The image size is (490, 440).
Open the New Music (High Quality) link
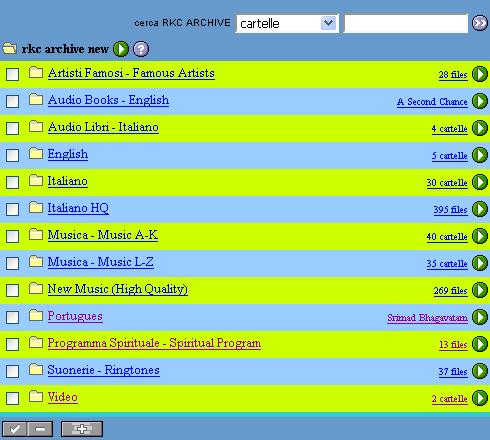tap(118, 289)
